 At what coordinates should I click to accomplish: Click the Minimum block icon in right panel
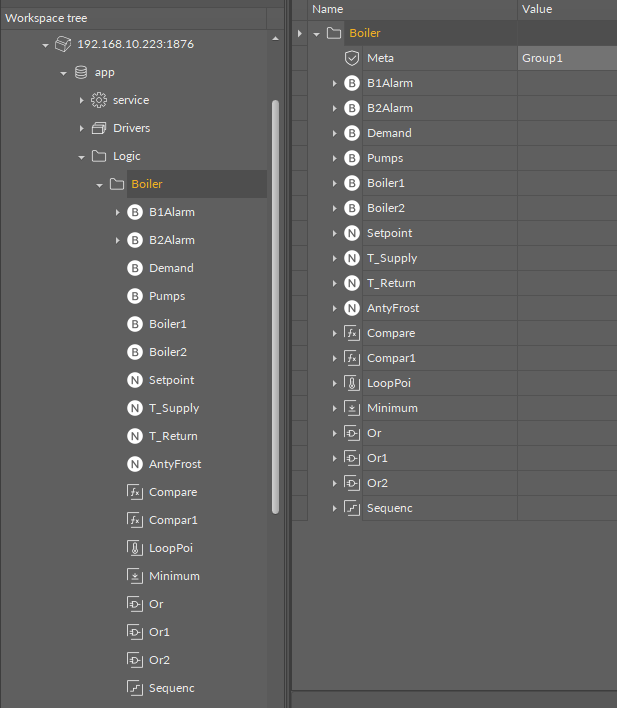pos(351,408)
